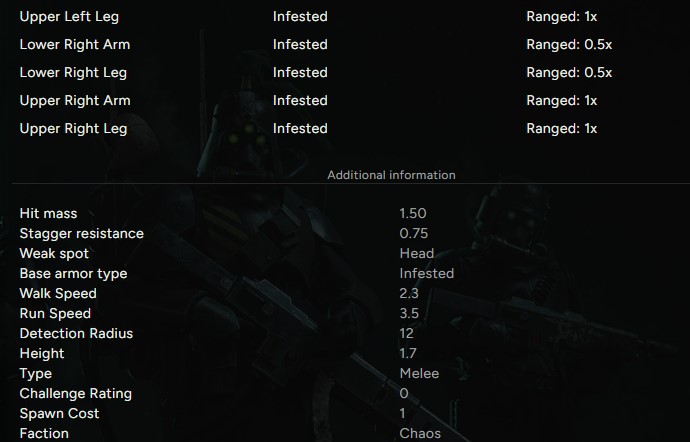Click the Lower Right Leg row label
Screen dimensions: 690x442
pos(73,73)
